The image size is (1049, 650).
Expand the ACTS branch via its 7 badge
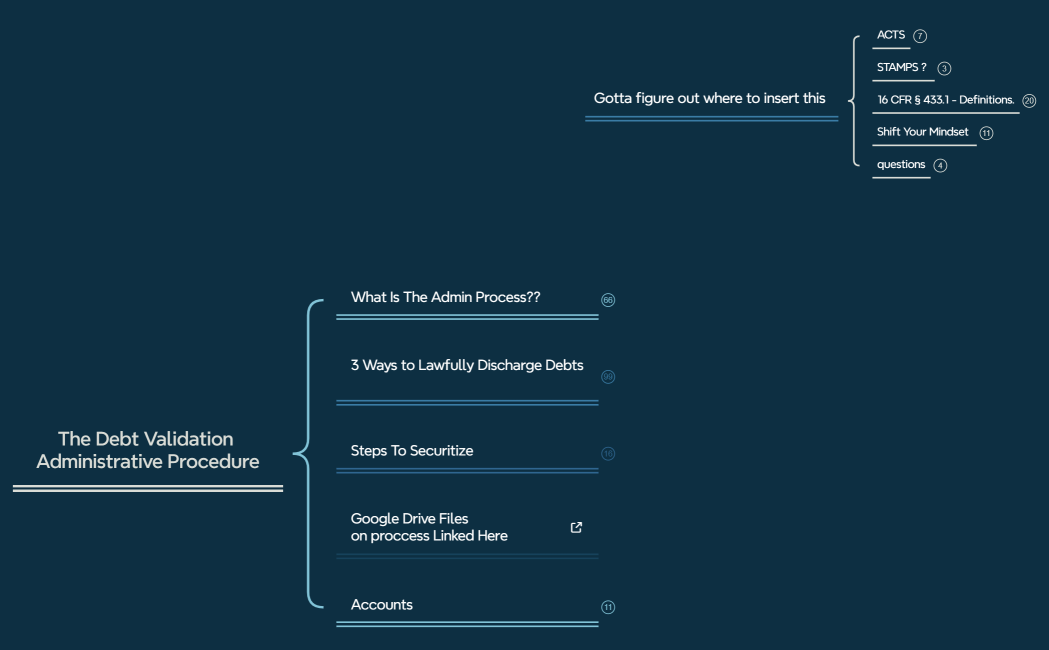(x=919, y=34)
